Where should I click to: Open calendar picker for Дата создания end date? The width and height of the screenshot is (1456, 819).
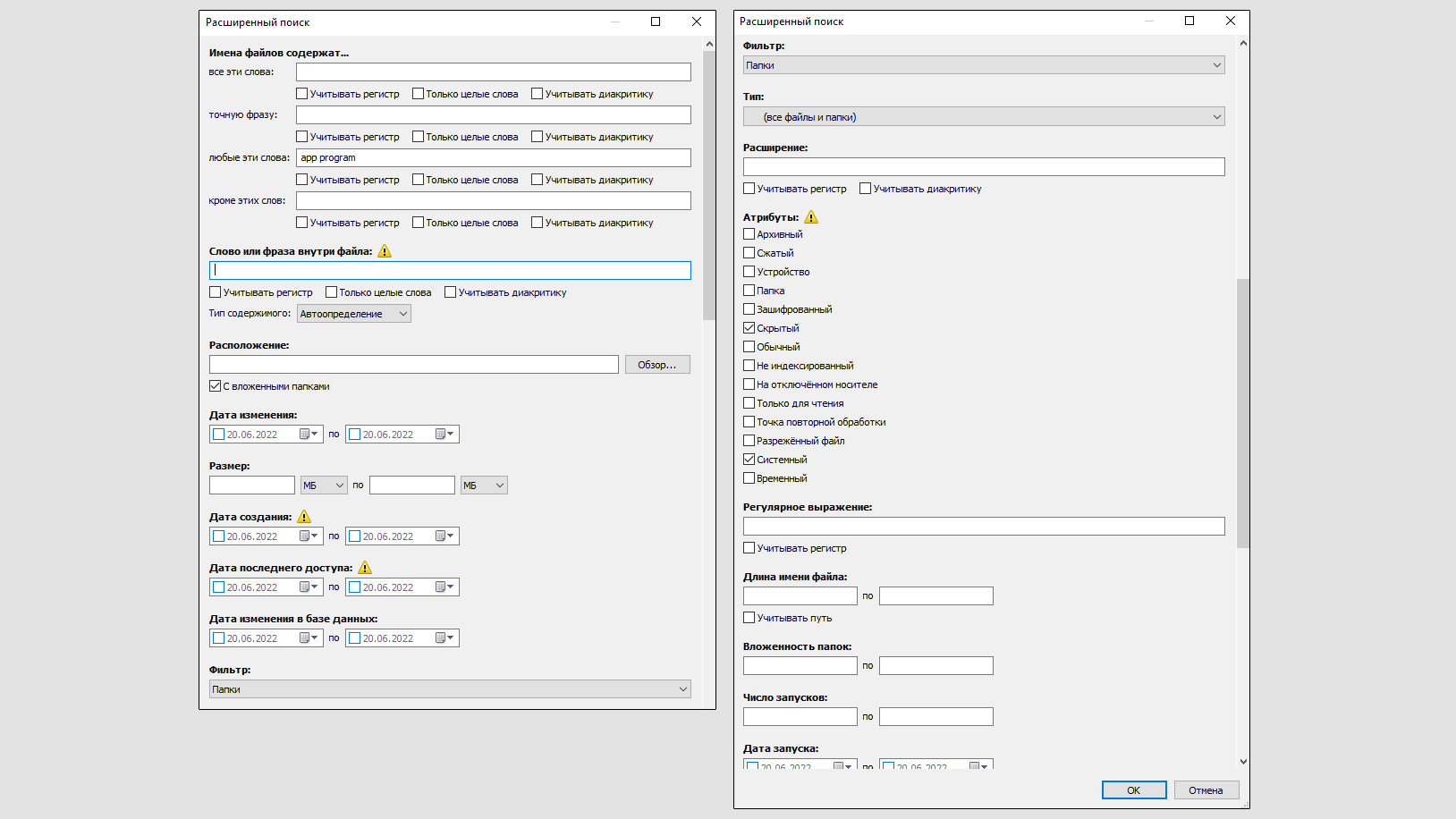444,536
